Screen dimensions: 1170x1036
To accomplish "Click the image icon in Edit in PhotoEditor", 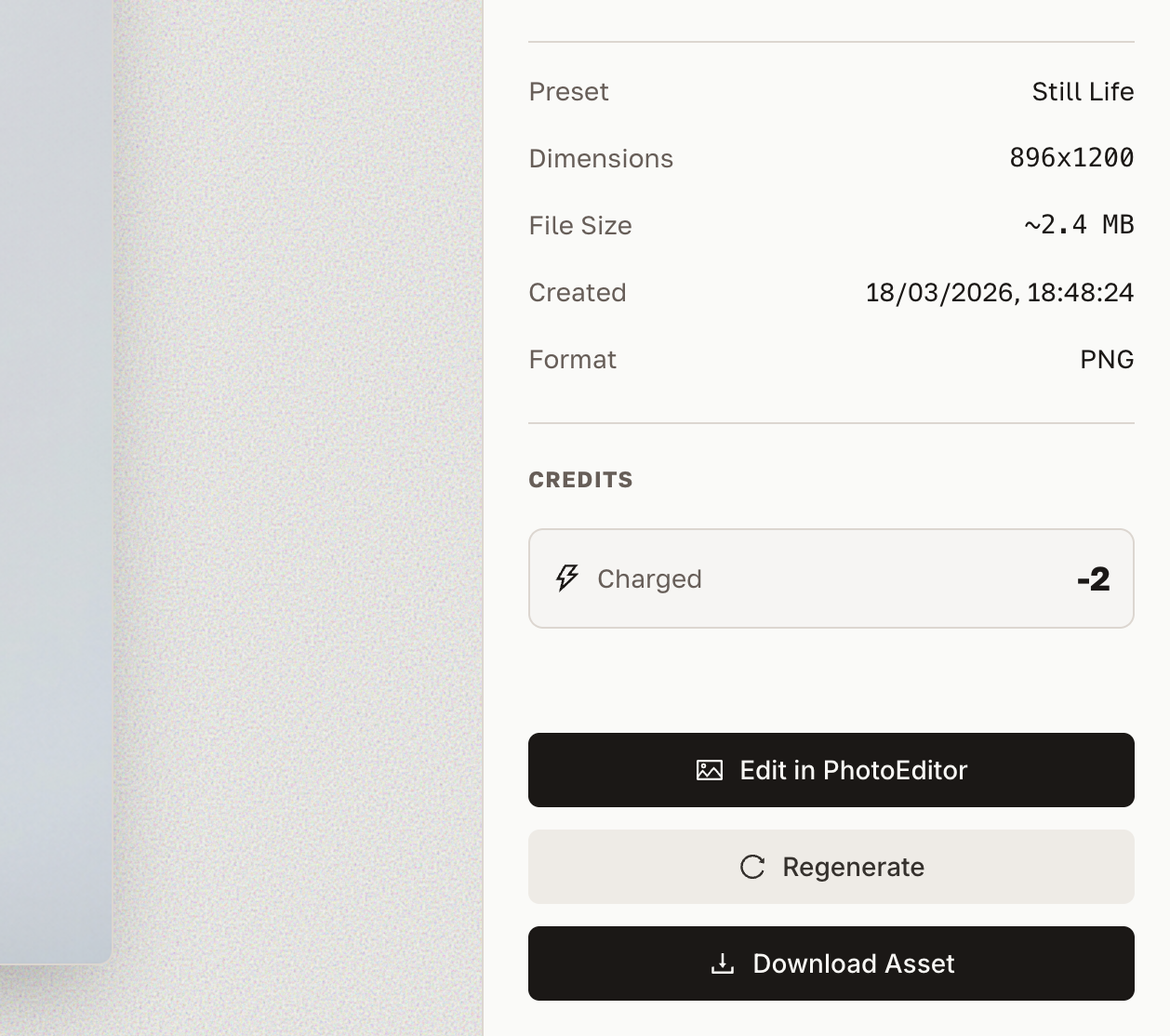I will (709, 770).
